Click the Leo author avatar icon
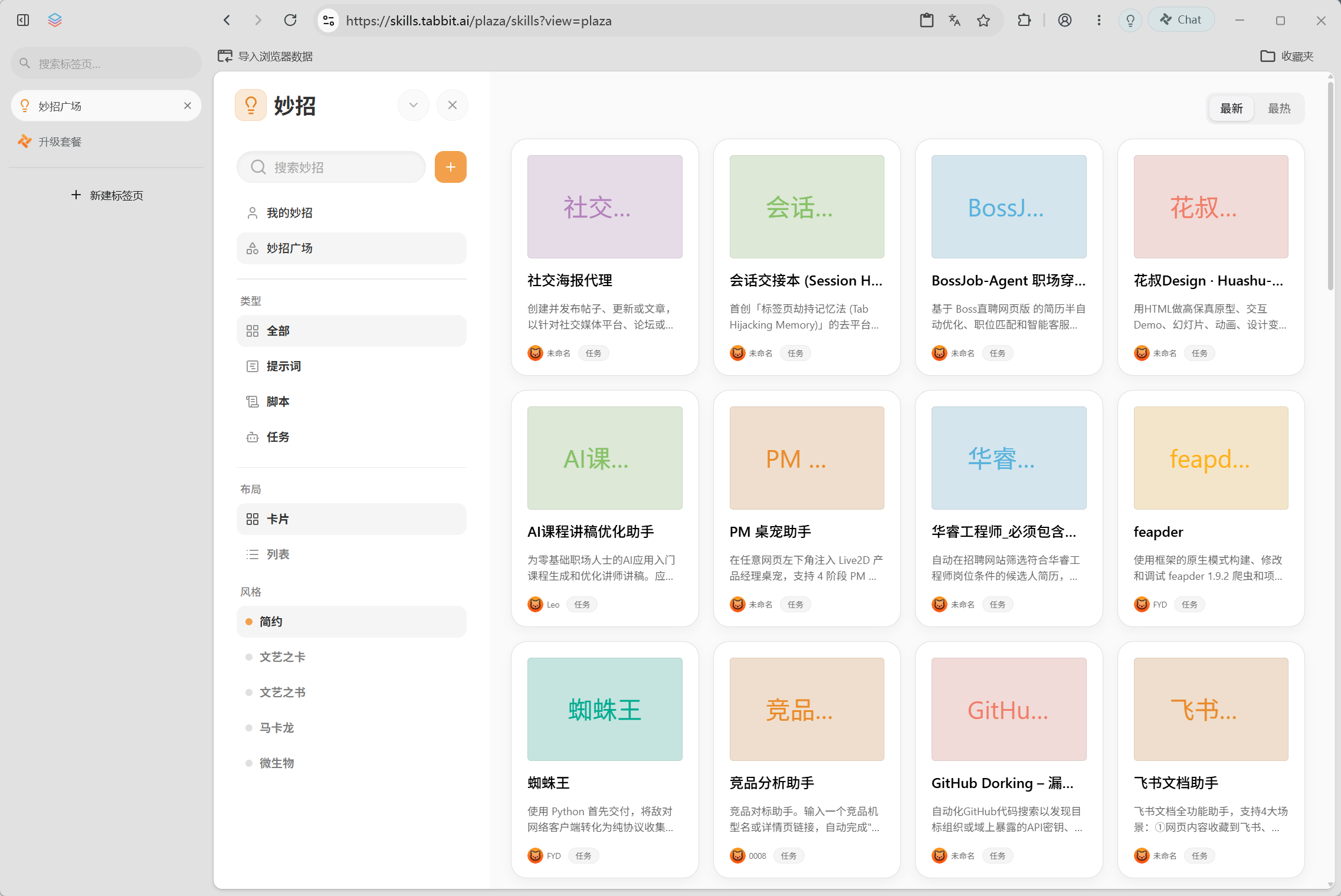This screenshot has height=896, width=1341. click(535, 605)
